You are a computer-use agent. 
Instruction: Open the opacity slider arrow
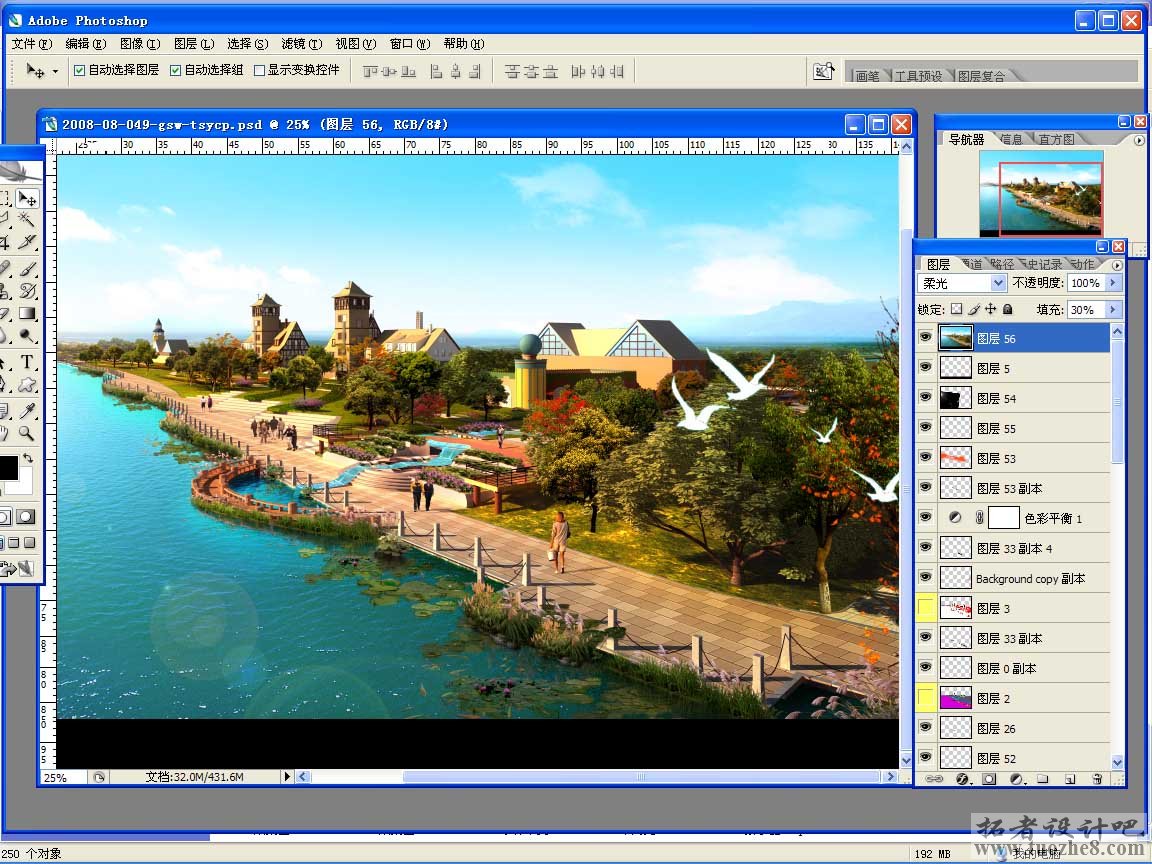(x=1113, y=283)
